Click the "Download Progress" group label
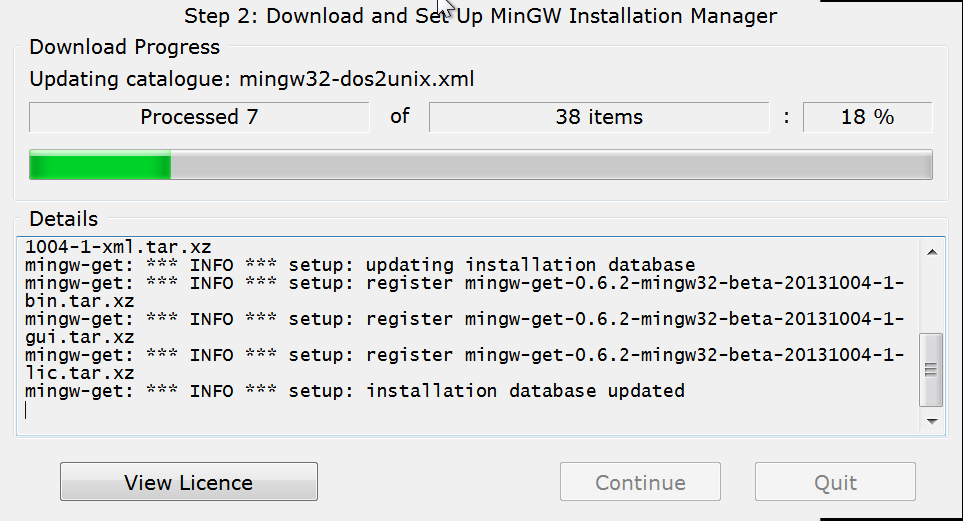 coord(124,47)
